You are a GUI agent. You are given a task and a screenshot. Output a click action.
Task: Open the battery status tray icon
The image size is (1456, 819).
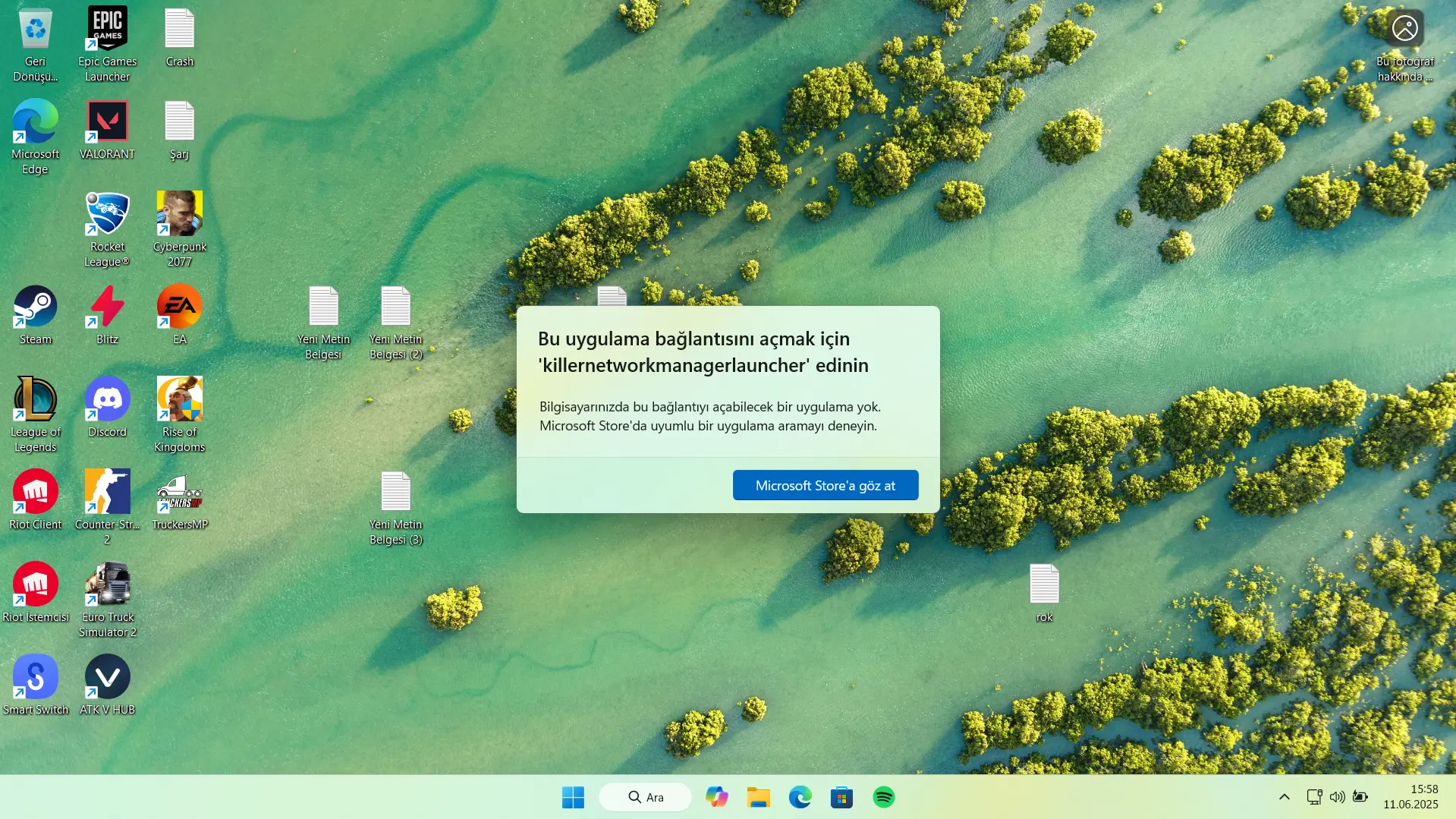(x=1360, y=797)
